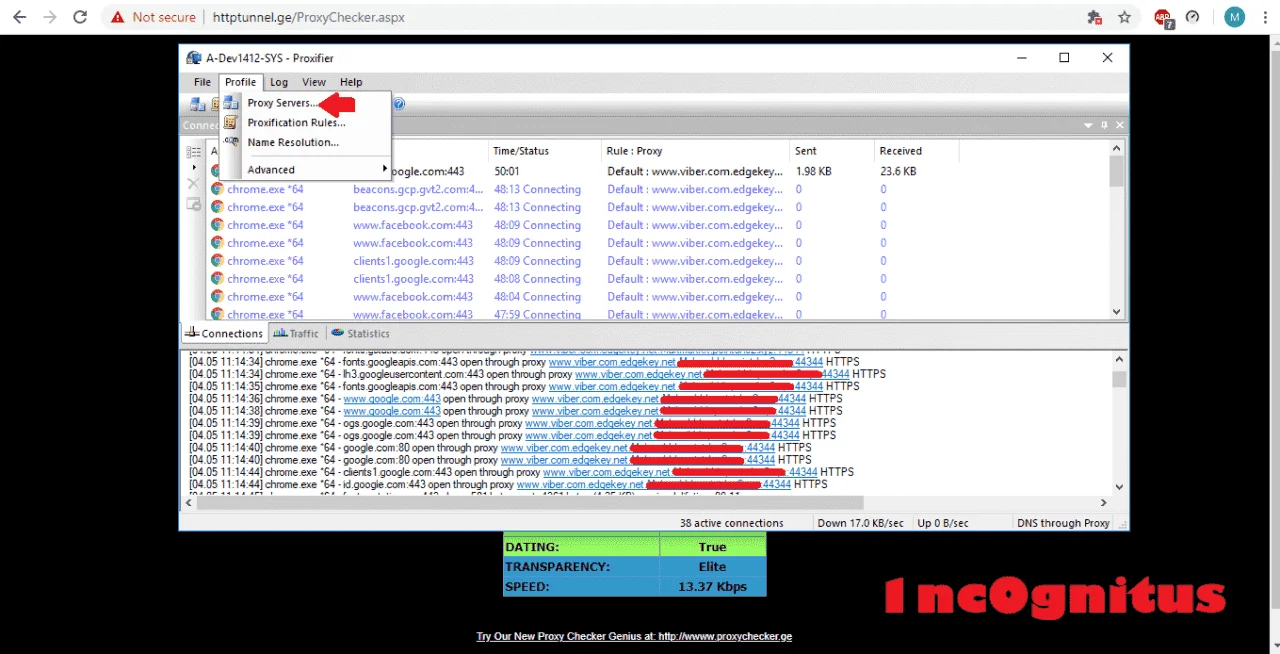Open the Chrome profile avatar M

(x=1235, y=17)
